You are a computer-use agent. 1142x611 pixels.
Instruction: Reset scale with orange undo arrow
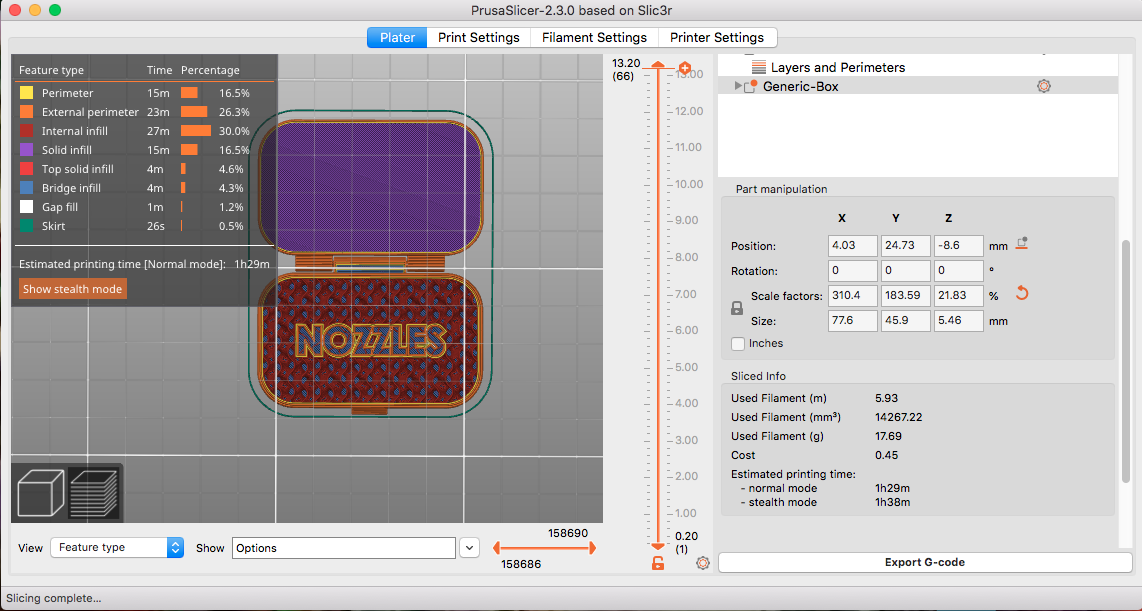[1022, 293]
